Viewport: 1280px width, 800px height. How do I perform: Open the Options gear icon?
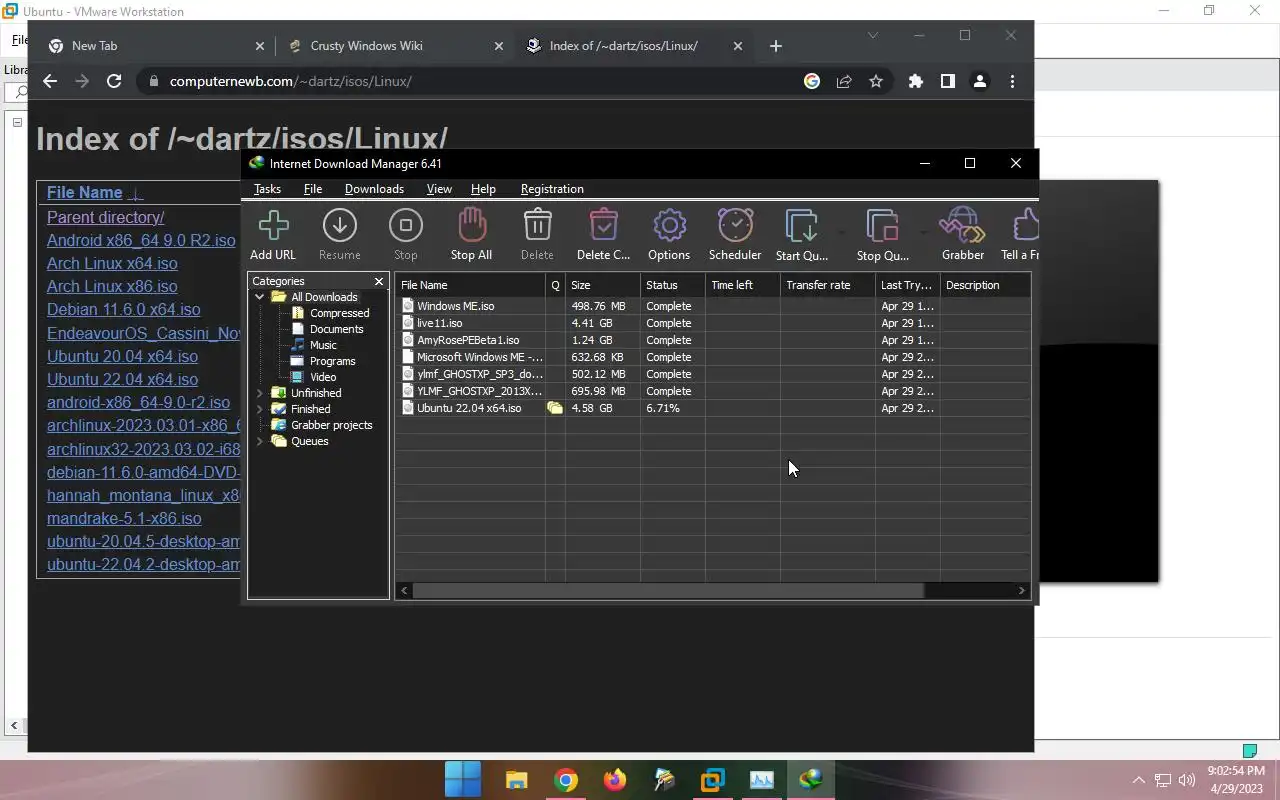[x=669, y=226]
